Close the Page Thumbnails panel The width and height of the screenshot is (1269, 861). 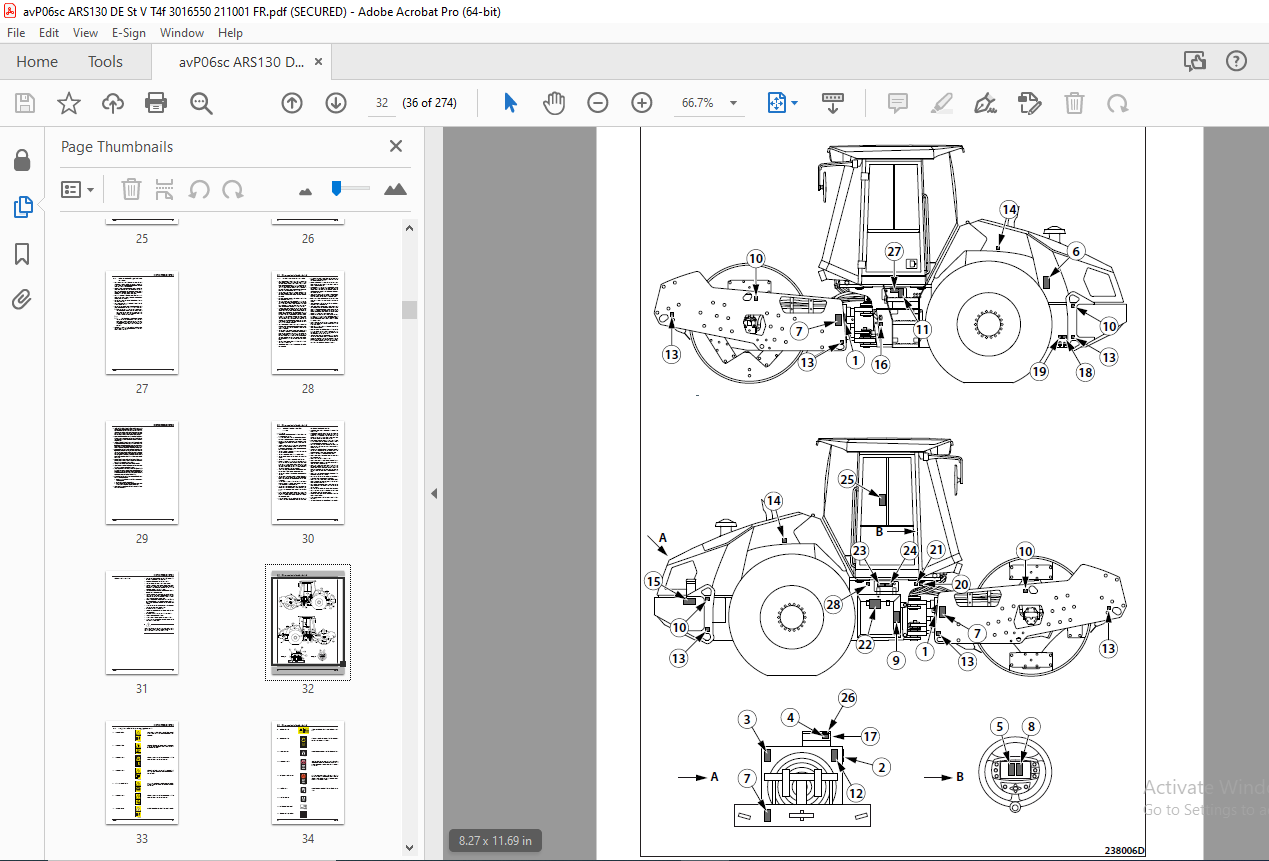coord(396,146)
